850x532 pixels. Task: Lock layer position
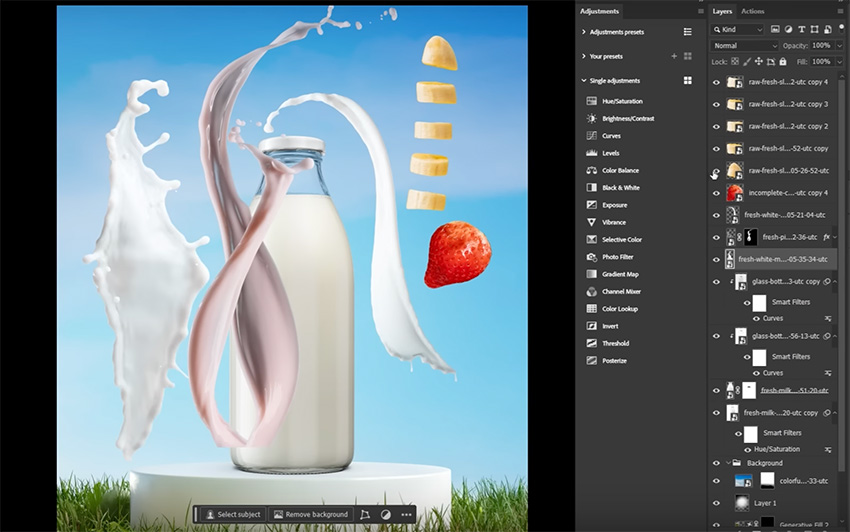(759, 62)
